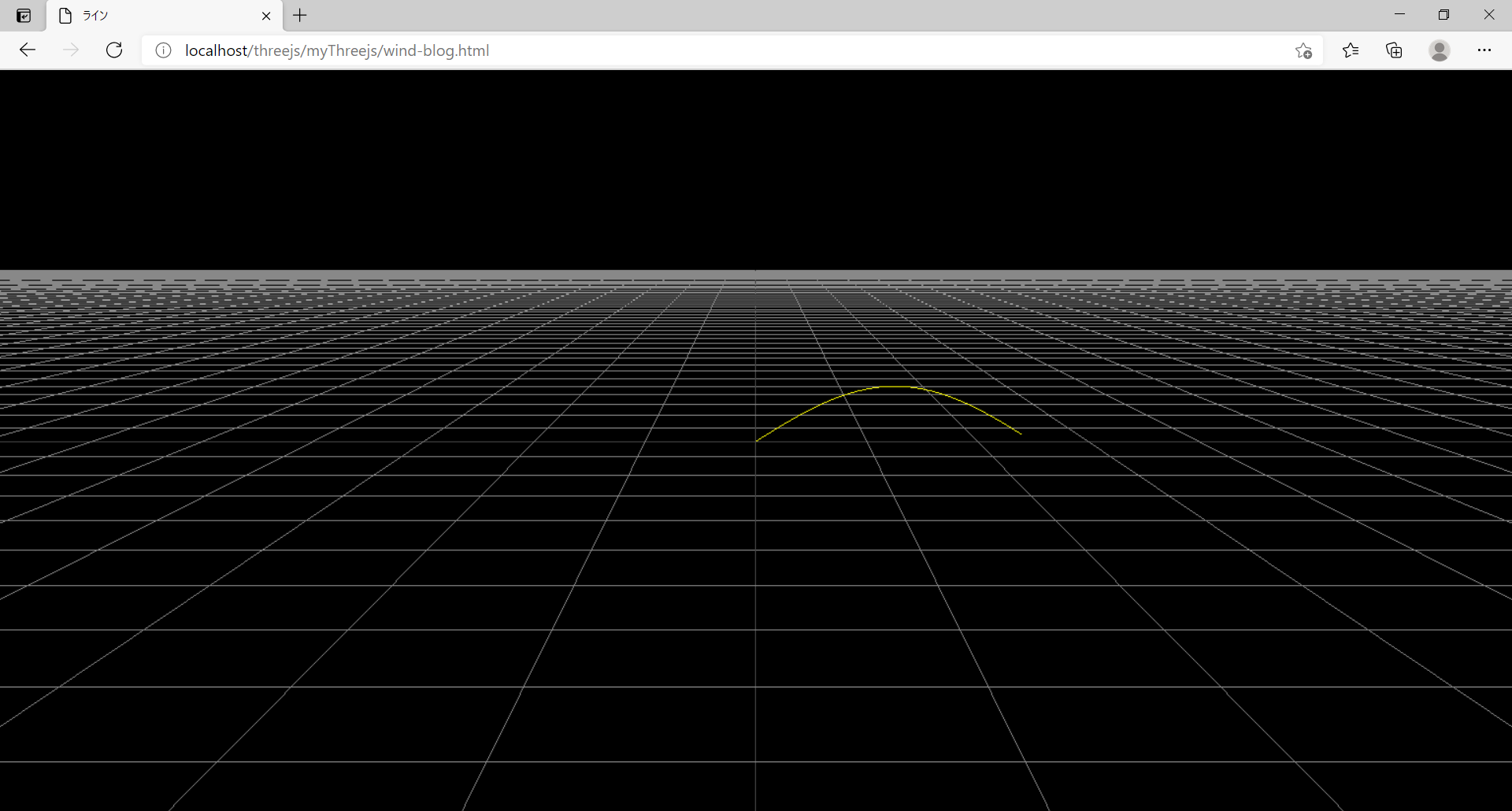Open the browser profile menu

point(1439,50)
